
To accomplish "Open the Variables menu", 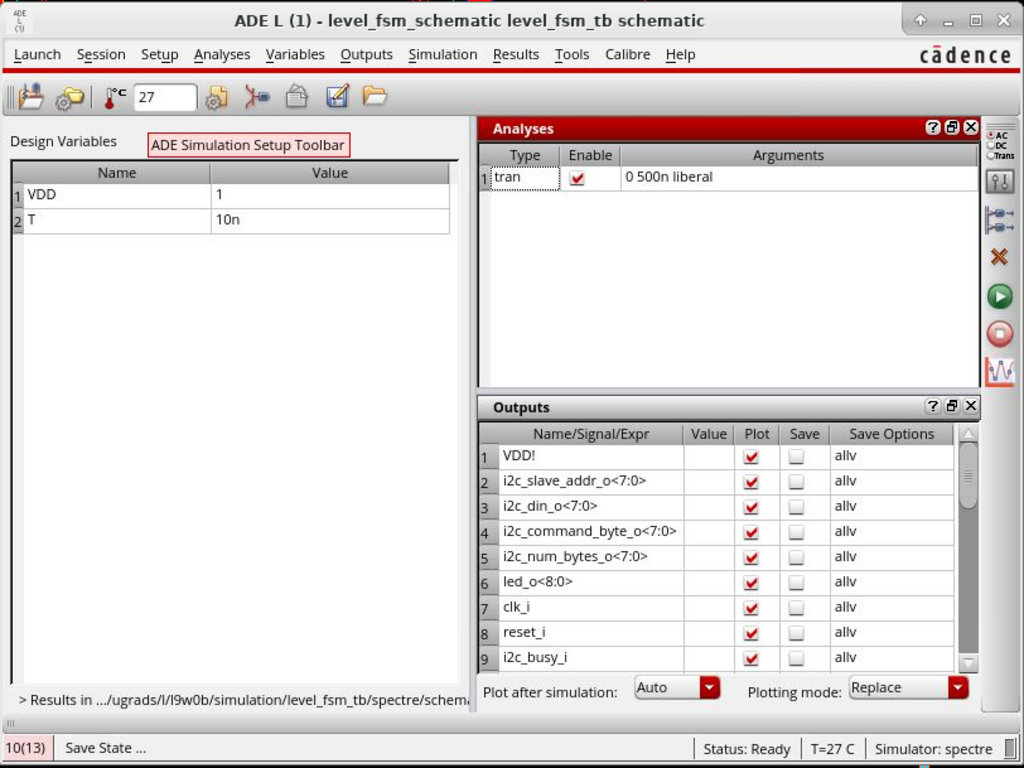I will click(x=295, y=55).
